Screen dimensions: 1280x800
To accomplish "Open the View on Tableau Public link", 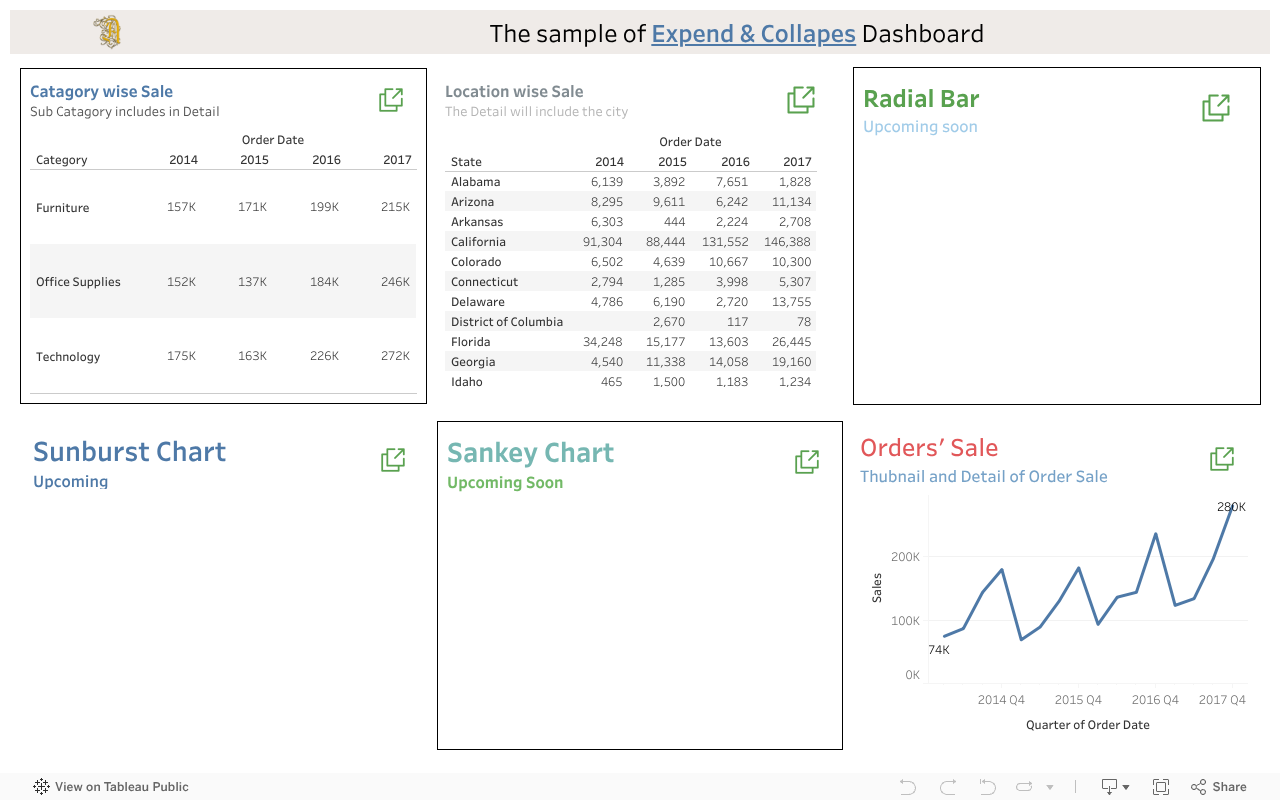I will click(x=111, y=787).
